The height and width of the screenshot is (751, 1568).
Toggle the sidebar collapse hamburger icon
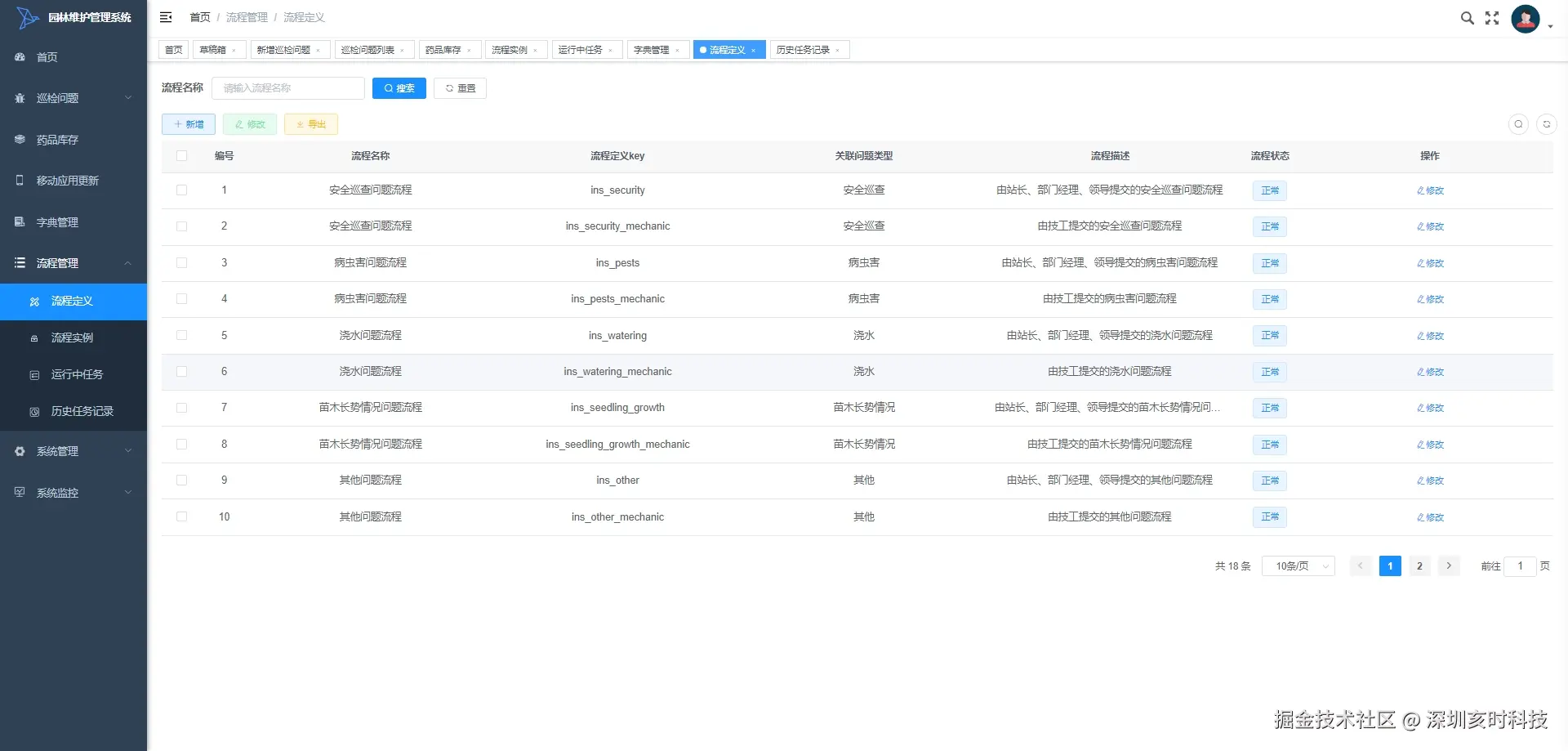[166, 17]
